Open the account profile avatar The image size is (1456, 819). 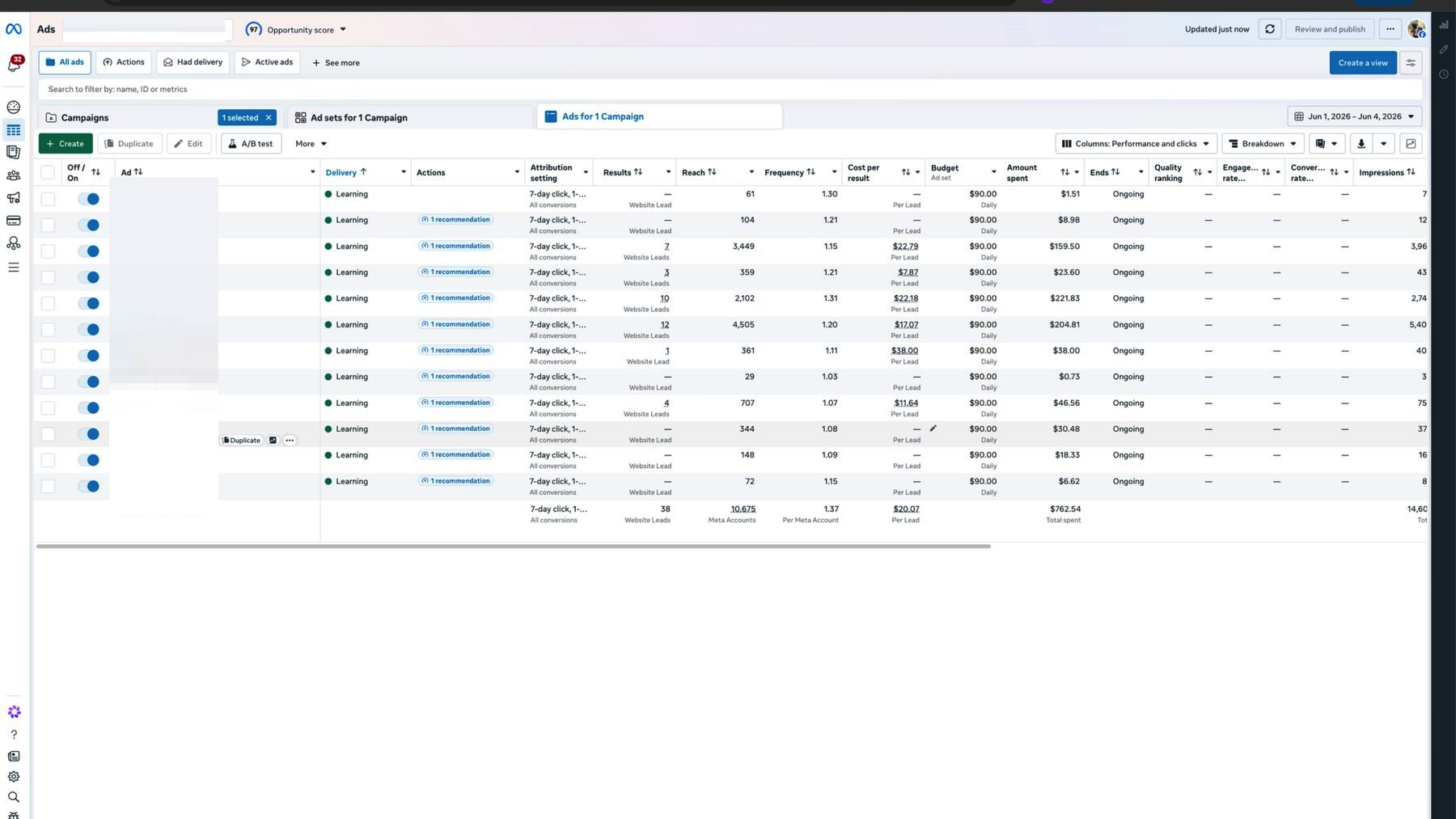[x=1416, y=29]
